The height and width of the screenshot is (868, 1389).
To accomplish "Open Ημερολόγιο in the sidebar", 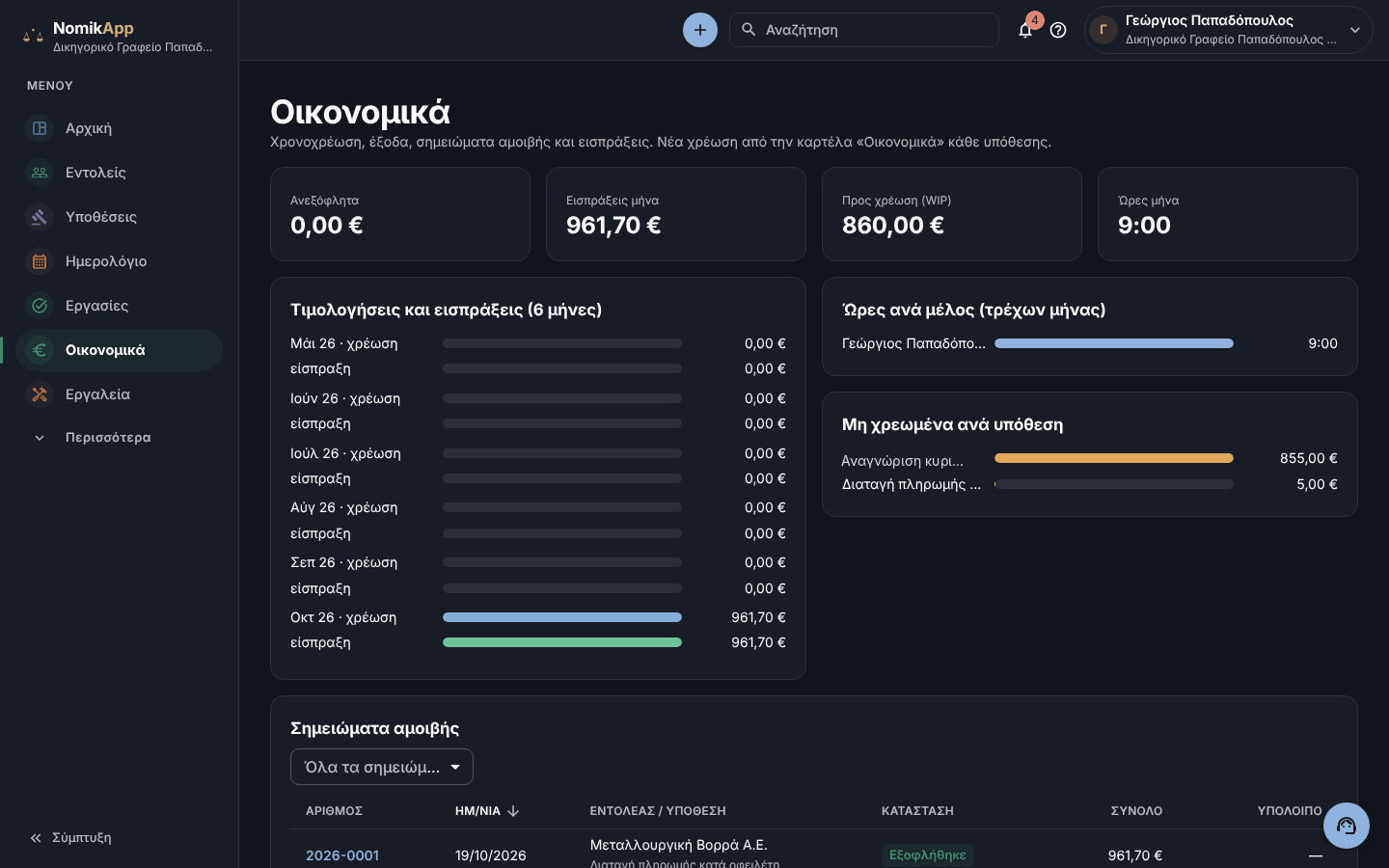I will point(119,261).
